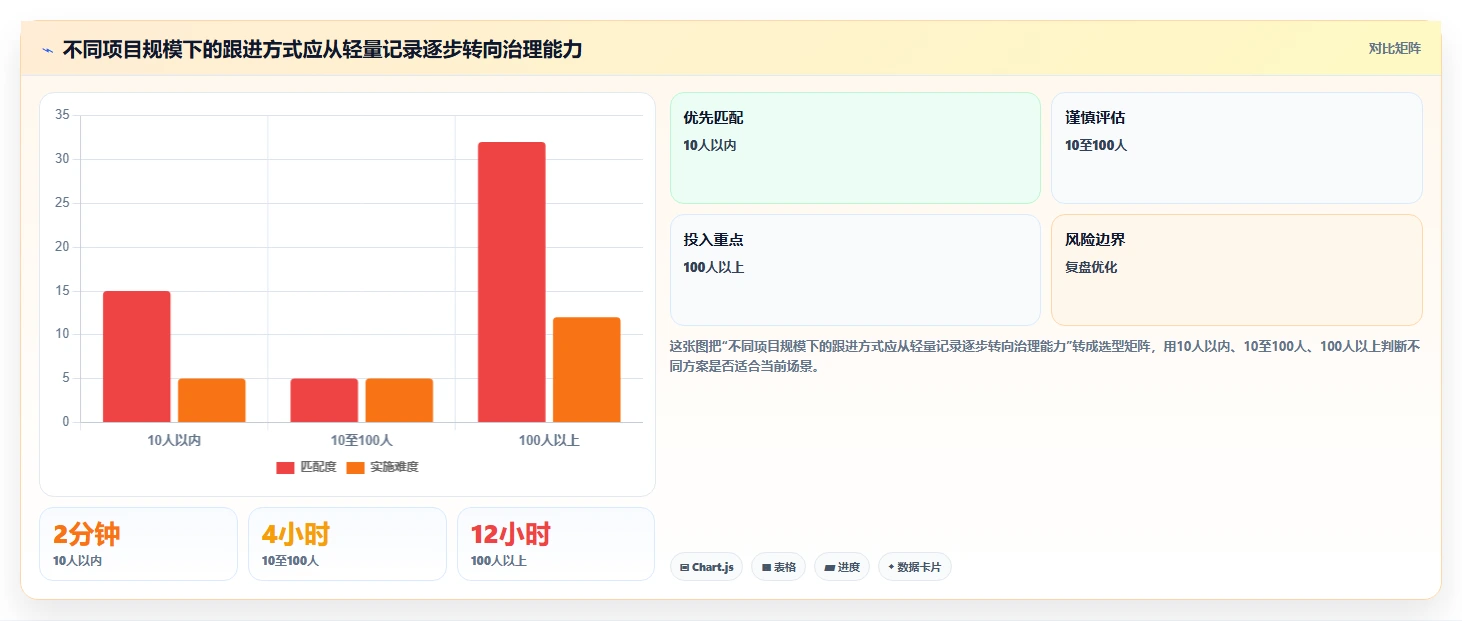
Task: Click the lightning icon beside the title
Action: [x=48, y=50]
